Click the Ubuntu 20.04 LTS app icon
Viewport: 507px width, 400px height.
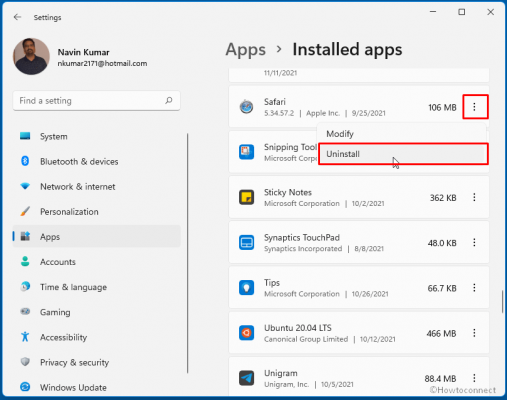[x=246, y=333]
